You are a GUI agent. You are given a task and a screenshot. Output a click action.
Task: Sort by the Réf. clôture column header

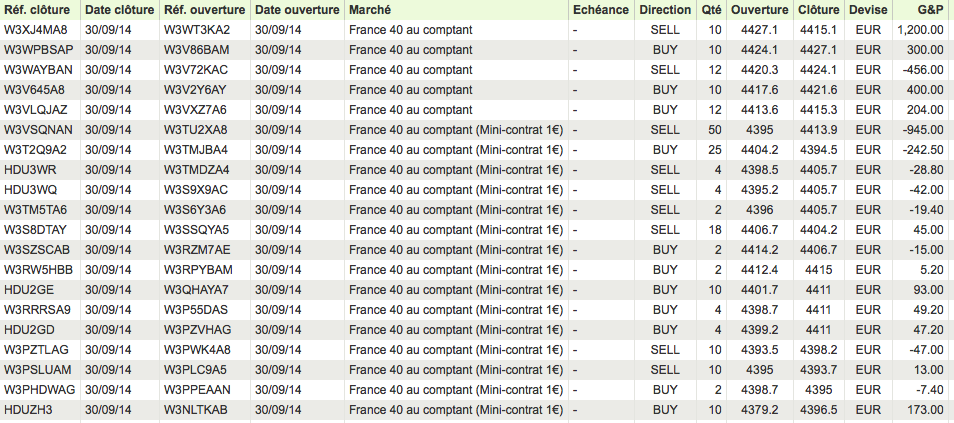pos(35,9)
